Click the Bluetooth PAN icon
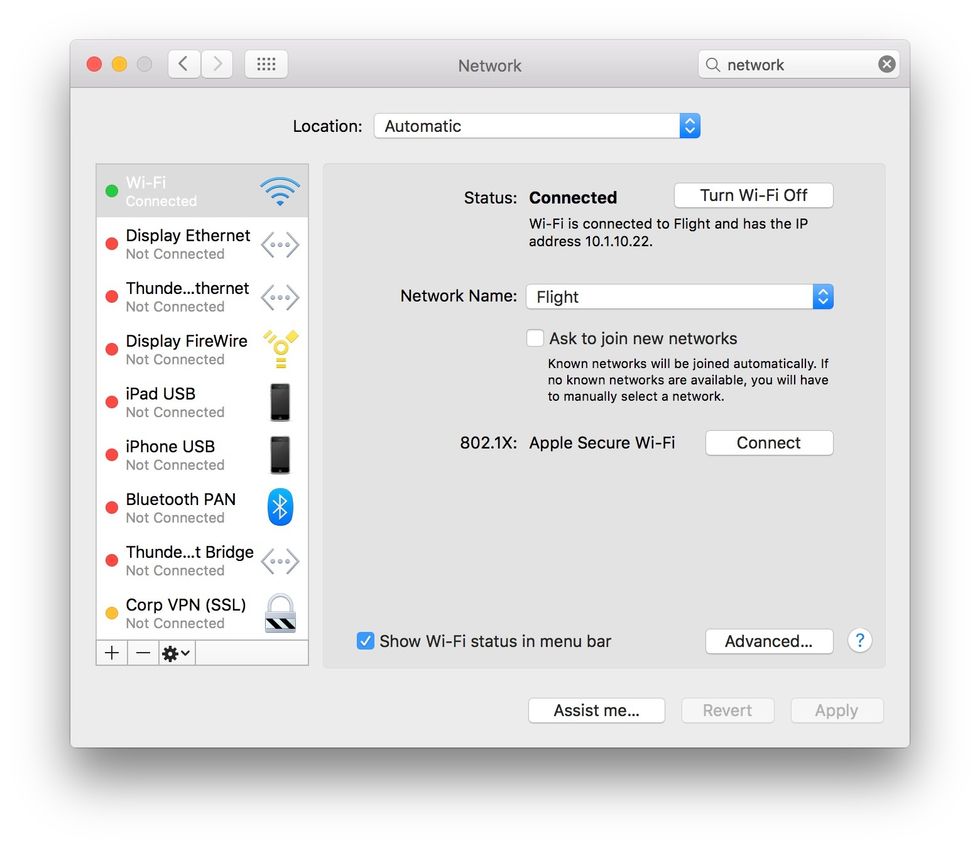The width and height of the screenshot is (980, 848). click(280, 507)
